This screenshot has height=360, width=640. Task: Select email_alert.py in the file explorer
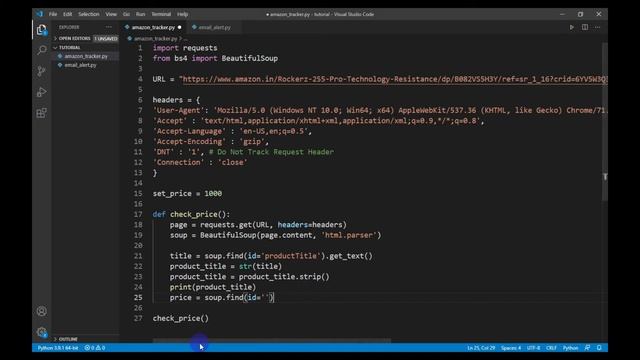click(x=80, y=65)
